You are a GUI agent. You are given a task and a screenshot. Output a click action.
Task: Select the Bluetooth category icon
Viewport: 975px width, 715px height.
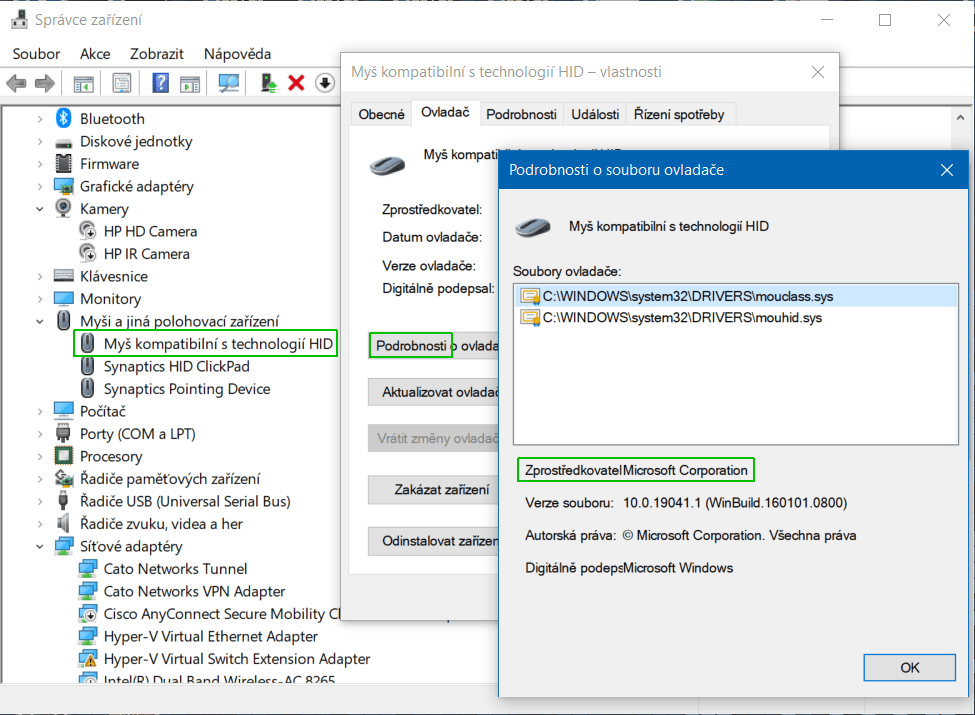tap(63, 118)
